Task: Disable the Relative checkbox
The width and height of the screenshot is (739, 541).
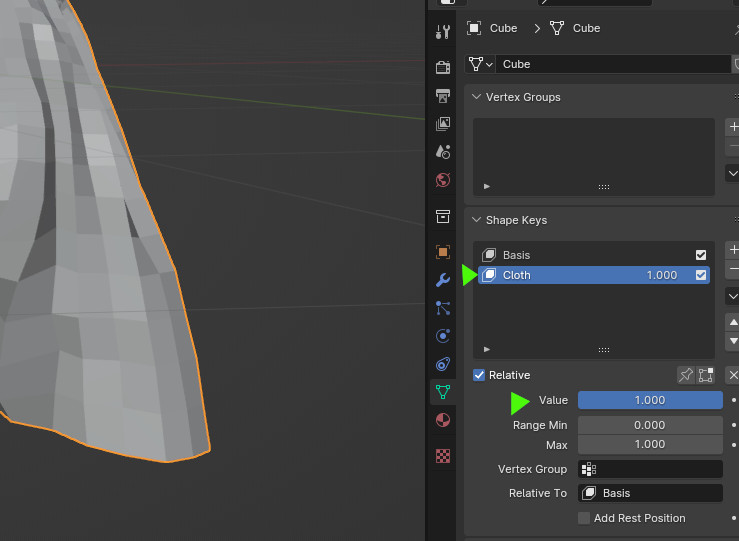Action: coord(479,375)
